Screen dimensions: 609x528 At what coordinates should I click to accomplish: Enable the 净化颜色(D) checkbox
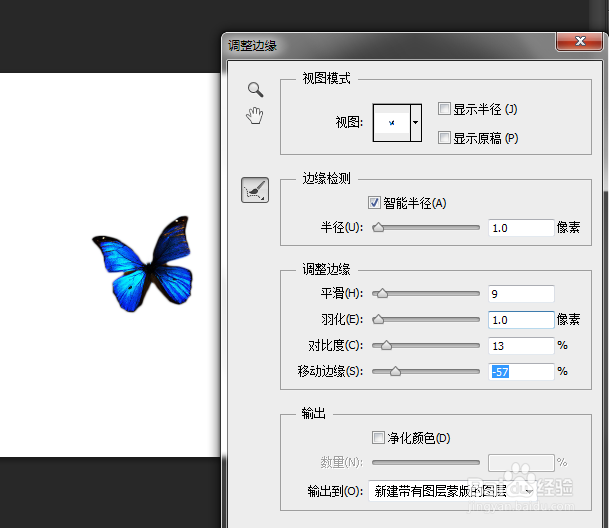point(378,437)
